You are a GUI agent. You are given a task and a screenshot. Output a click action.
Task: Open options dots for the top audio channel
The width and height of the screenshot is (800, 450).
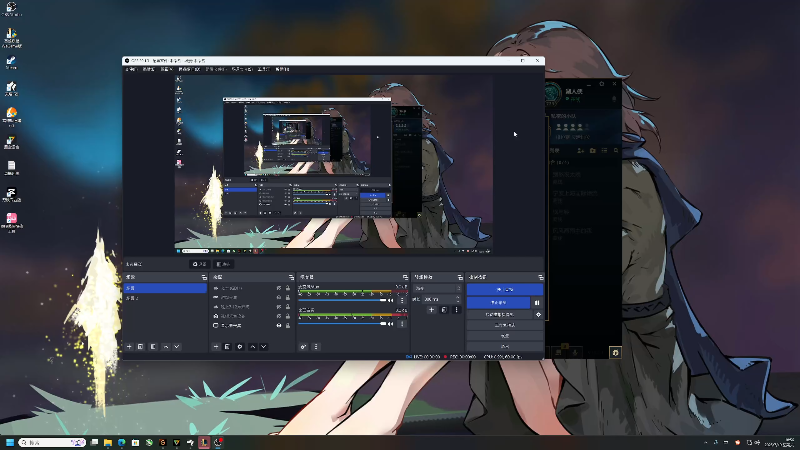click(402, 300)
